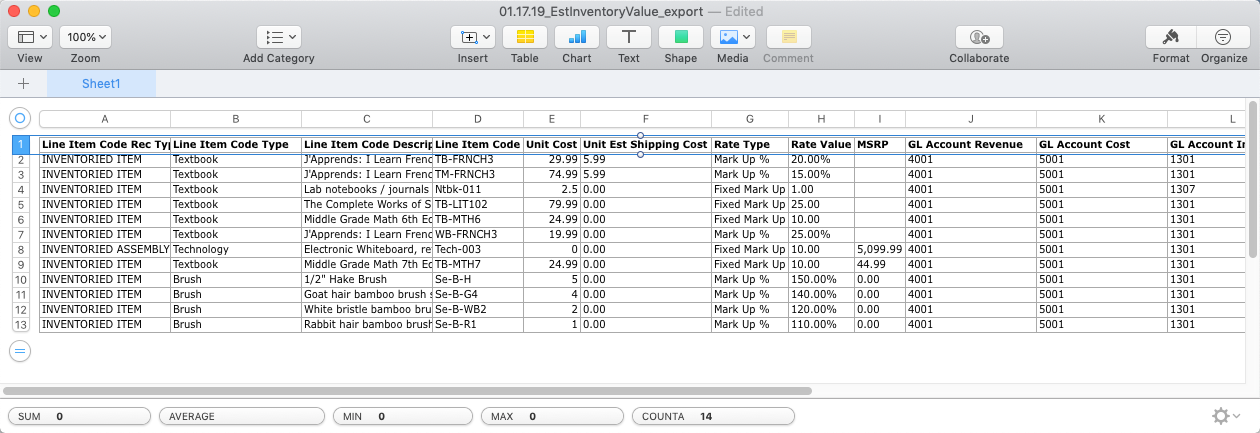Switch to the Sheet1 tab

[x=101, y=84]
